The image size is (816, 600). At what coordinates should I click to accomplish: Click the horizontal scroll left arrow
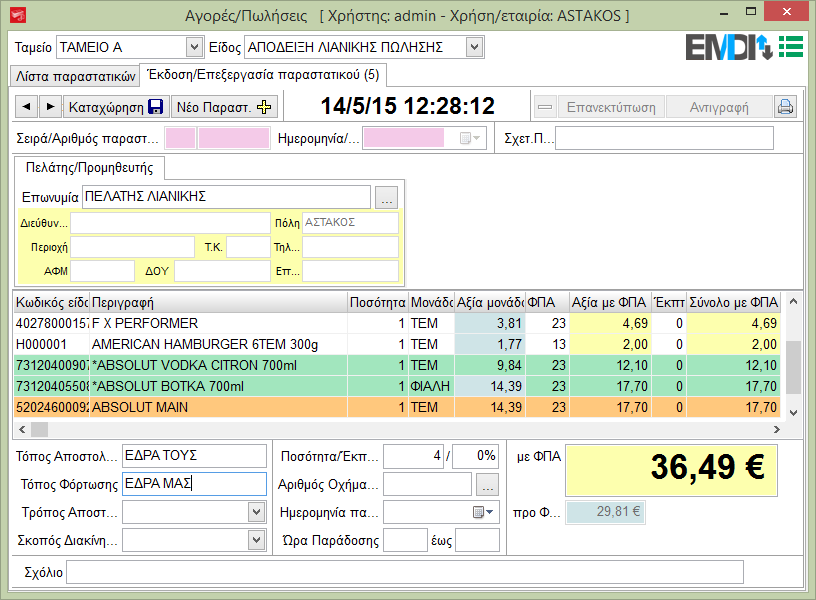tap(22, 429)
